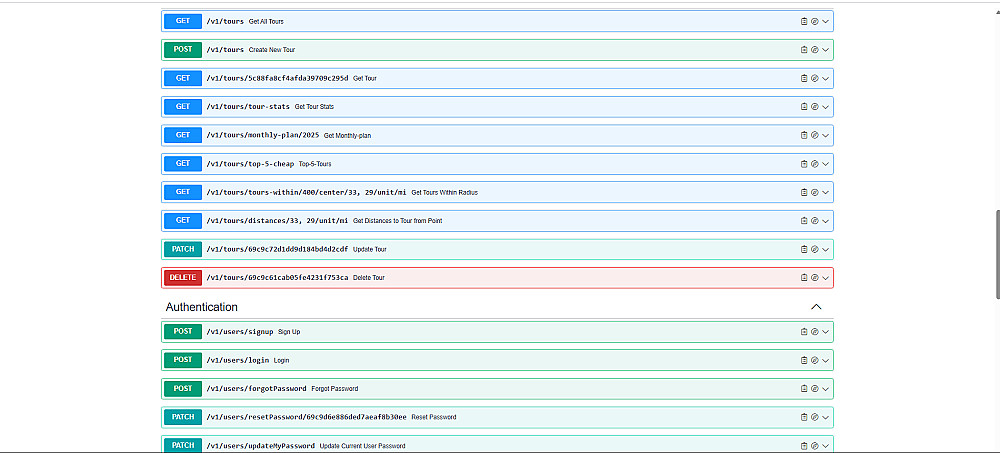
Task: Copy the top-5-cheap endpoint path
Action: 804,164
